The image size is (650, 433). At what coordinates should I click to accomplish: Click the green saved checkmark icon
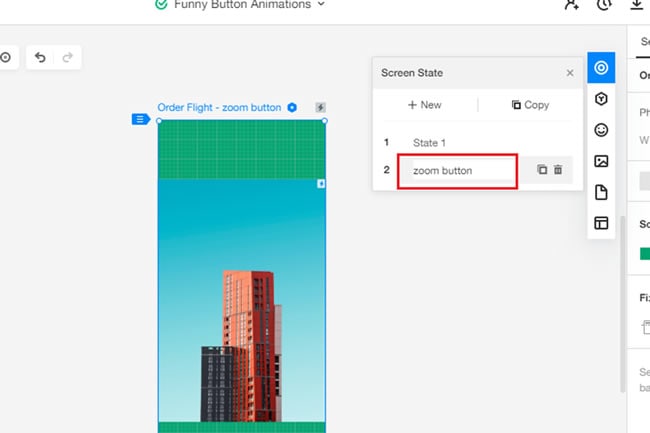[x=161, y=5]
